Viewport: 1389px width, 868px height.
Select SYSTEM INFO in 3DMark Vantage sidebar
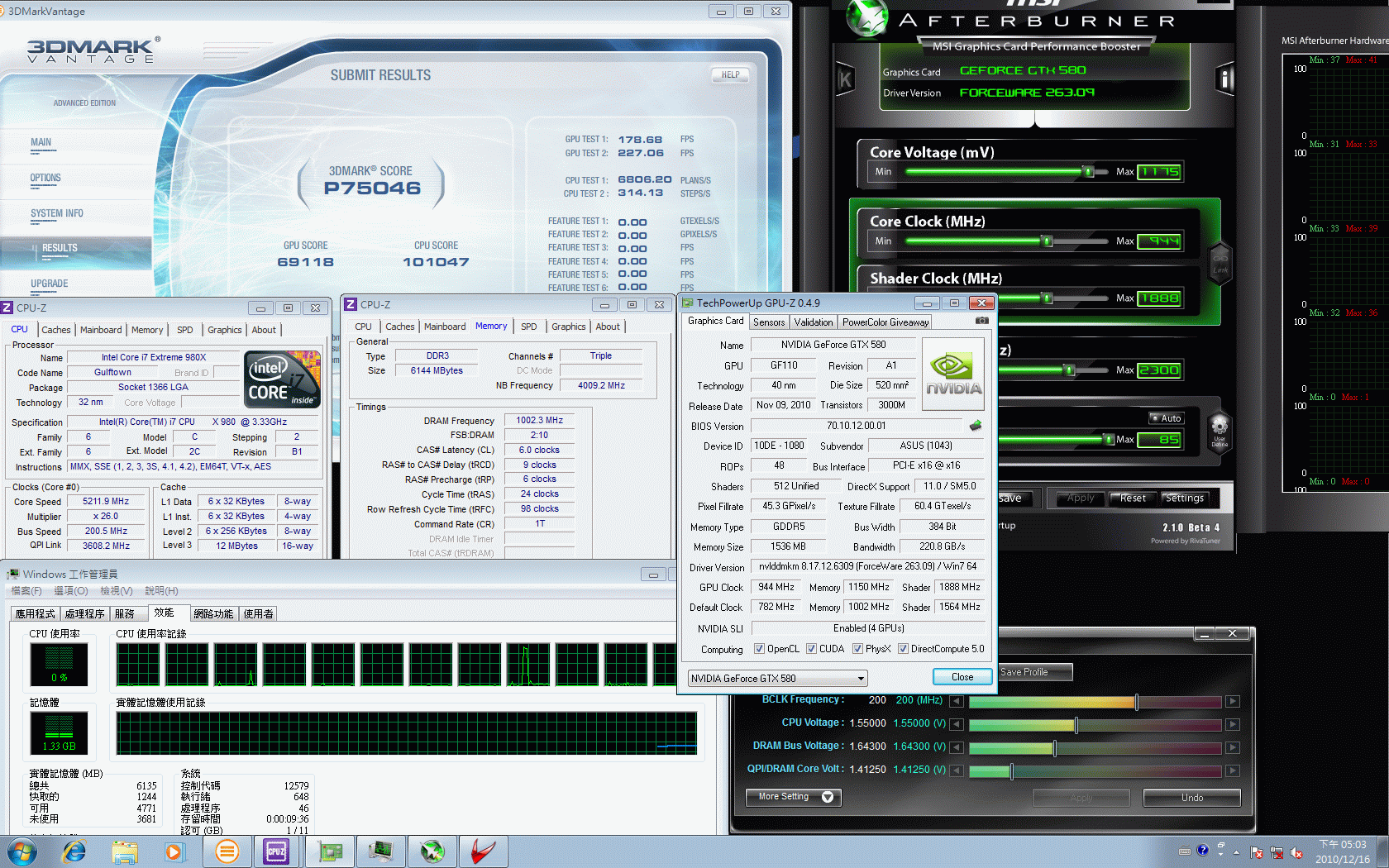57,213
